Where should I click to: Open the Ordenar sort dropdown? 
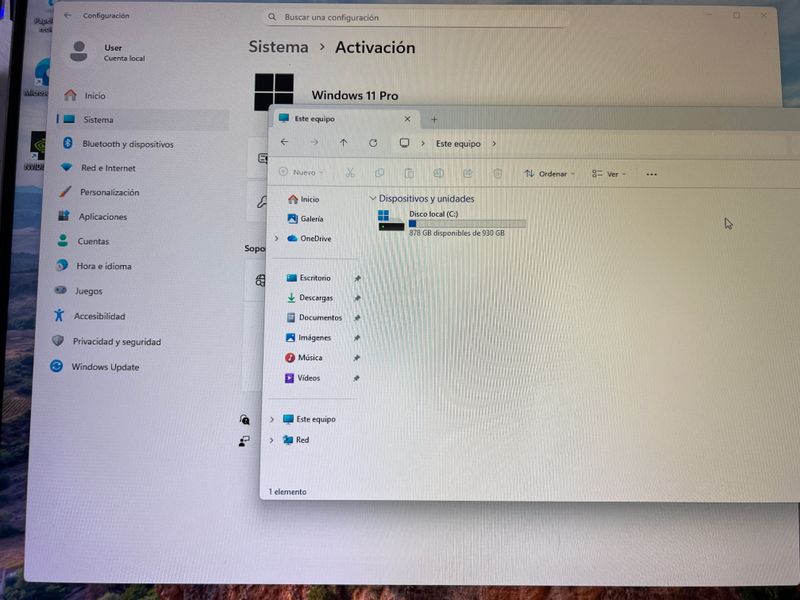coord(549,174)
